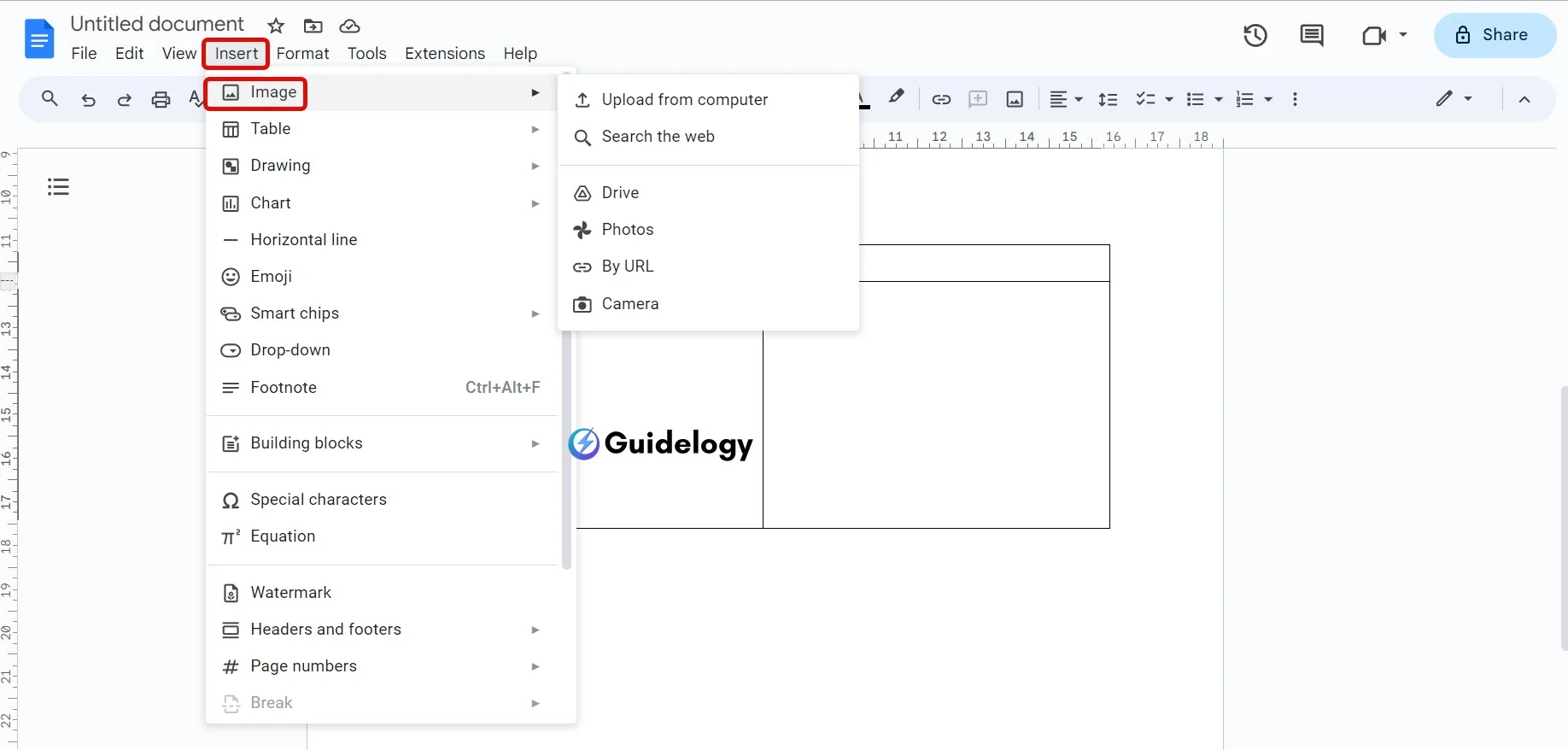
Task: Open the comments history icon
Action: pyautogui.click(x=1312, y=35)
